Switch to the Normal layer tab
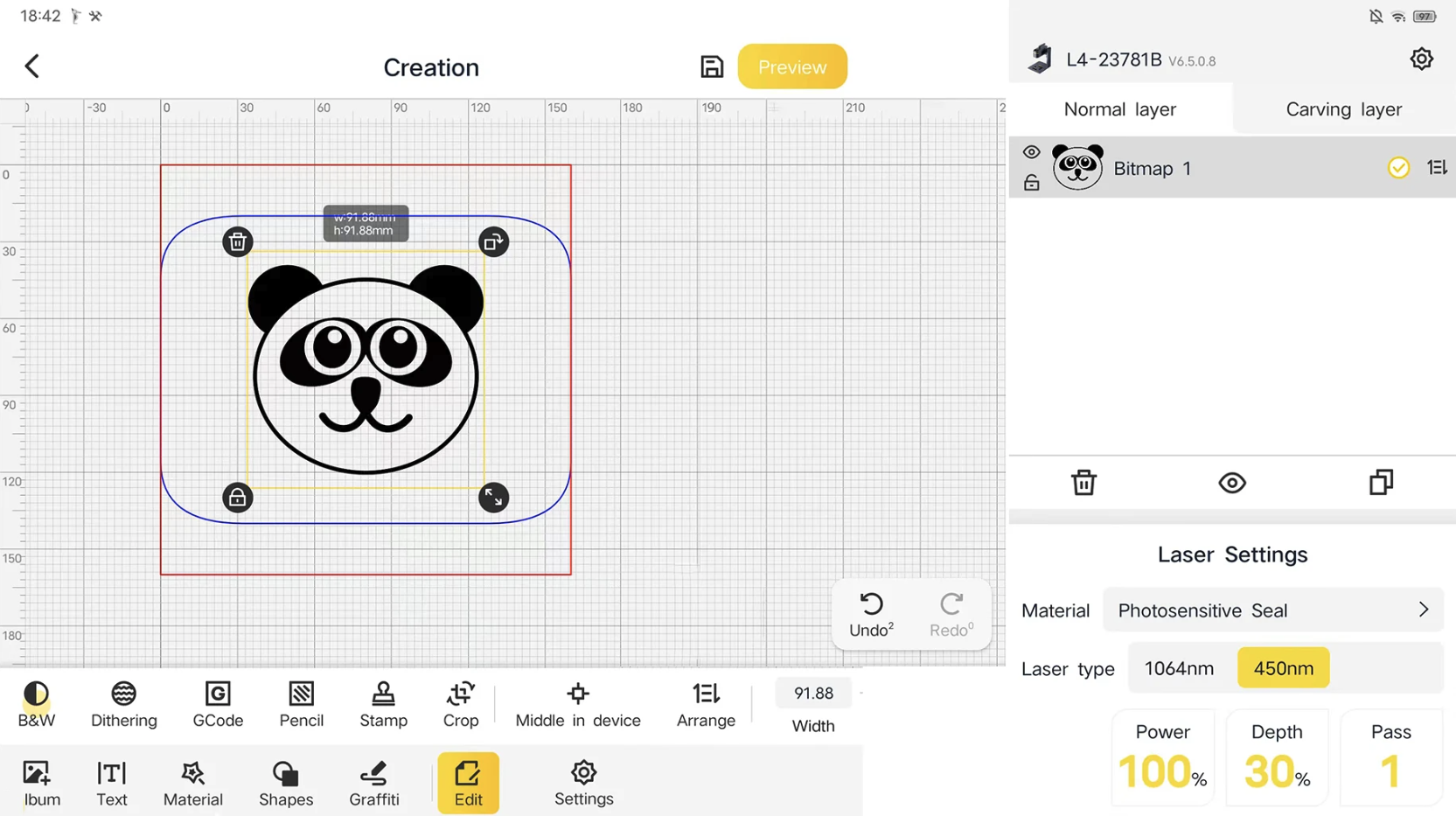The height and width of the screenshot is (816, 1456). pos(1120,109)
